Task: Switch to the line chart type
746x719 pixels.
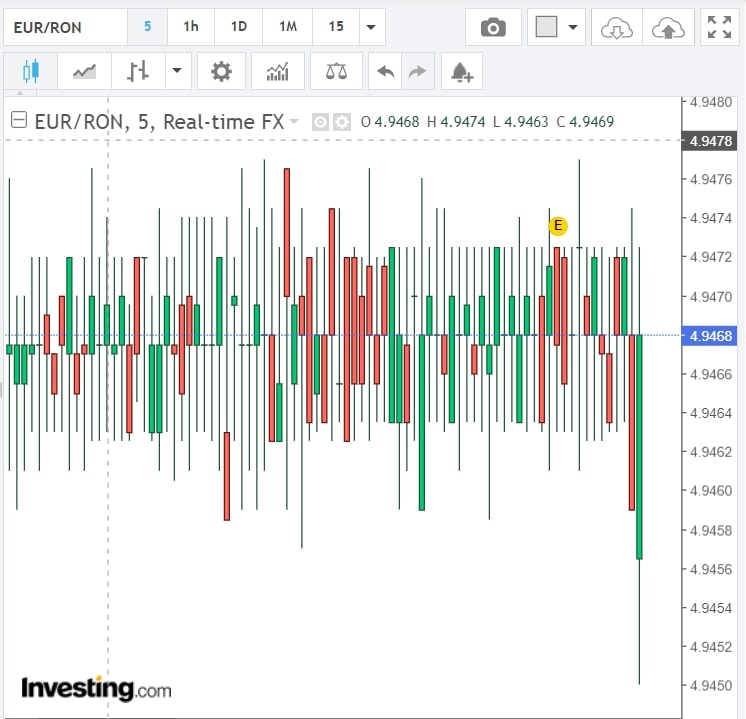Action: pos(85,71)
